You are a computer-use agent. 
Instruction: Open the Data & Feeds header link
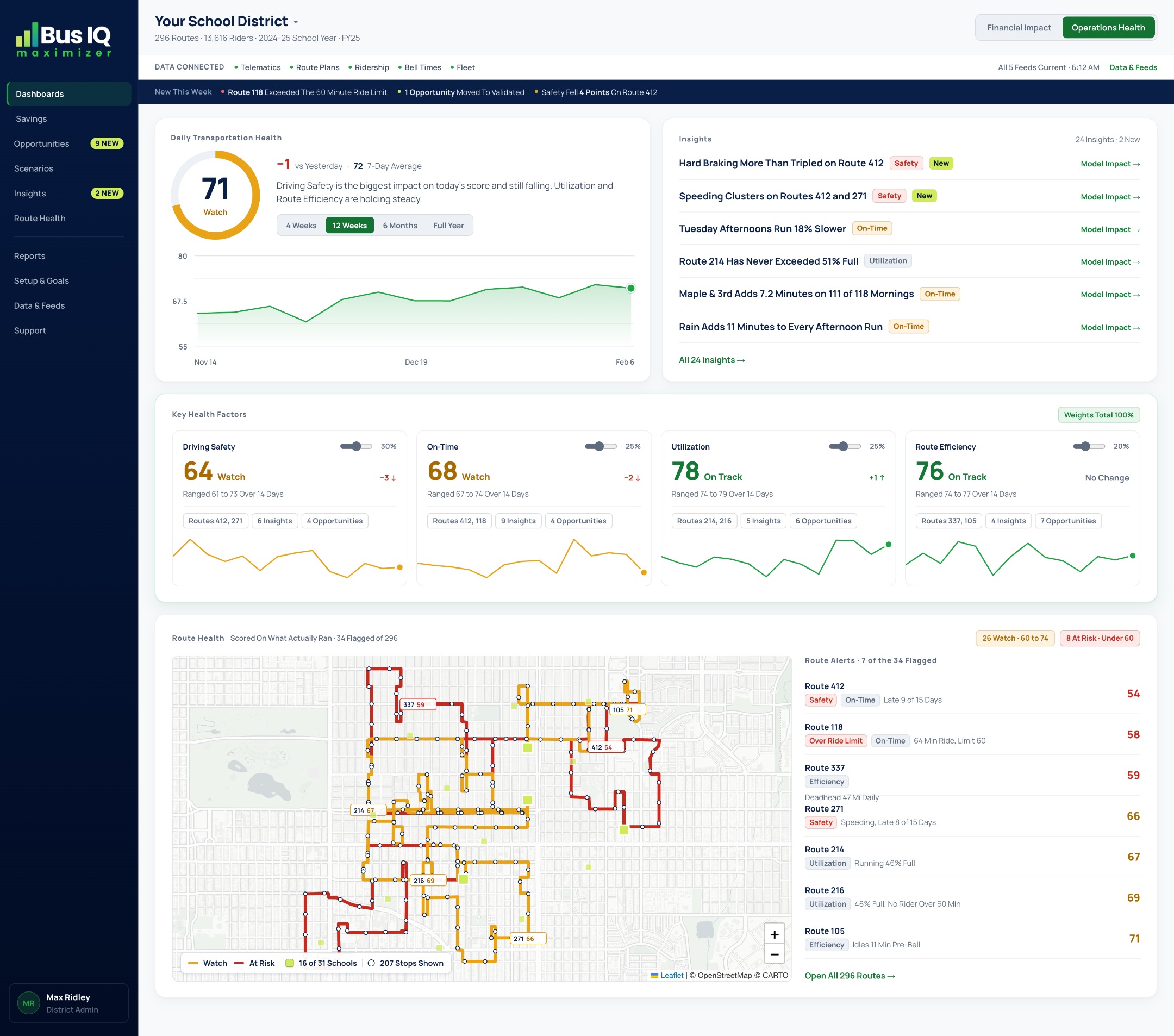[x=1133, y=67]
